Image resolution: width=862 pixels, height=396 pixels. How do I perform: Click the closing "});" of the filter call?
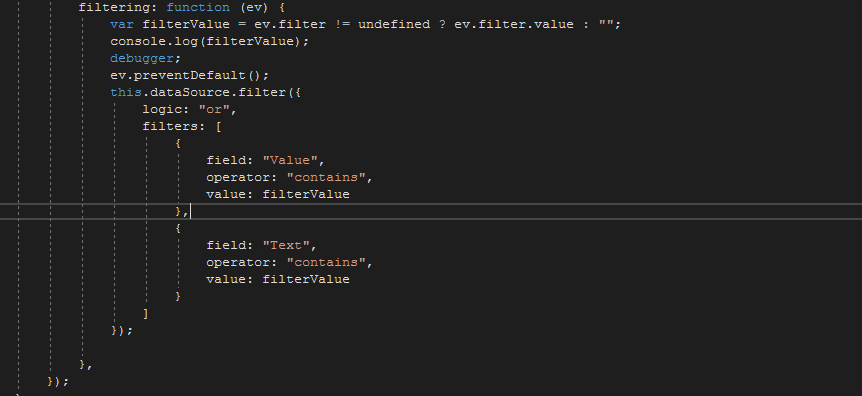pos(122,331)
